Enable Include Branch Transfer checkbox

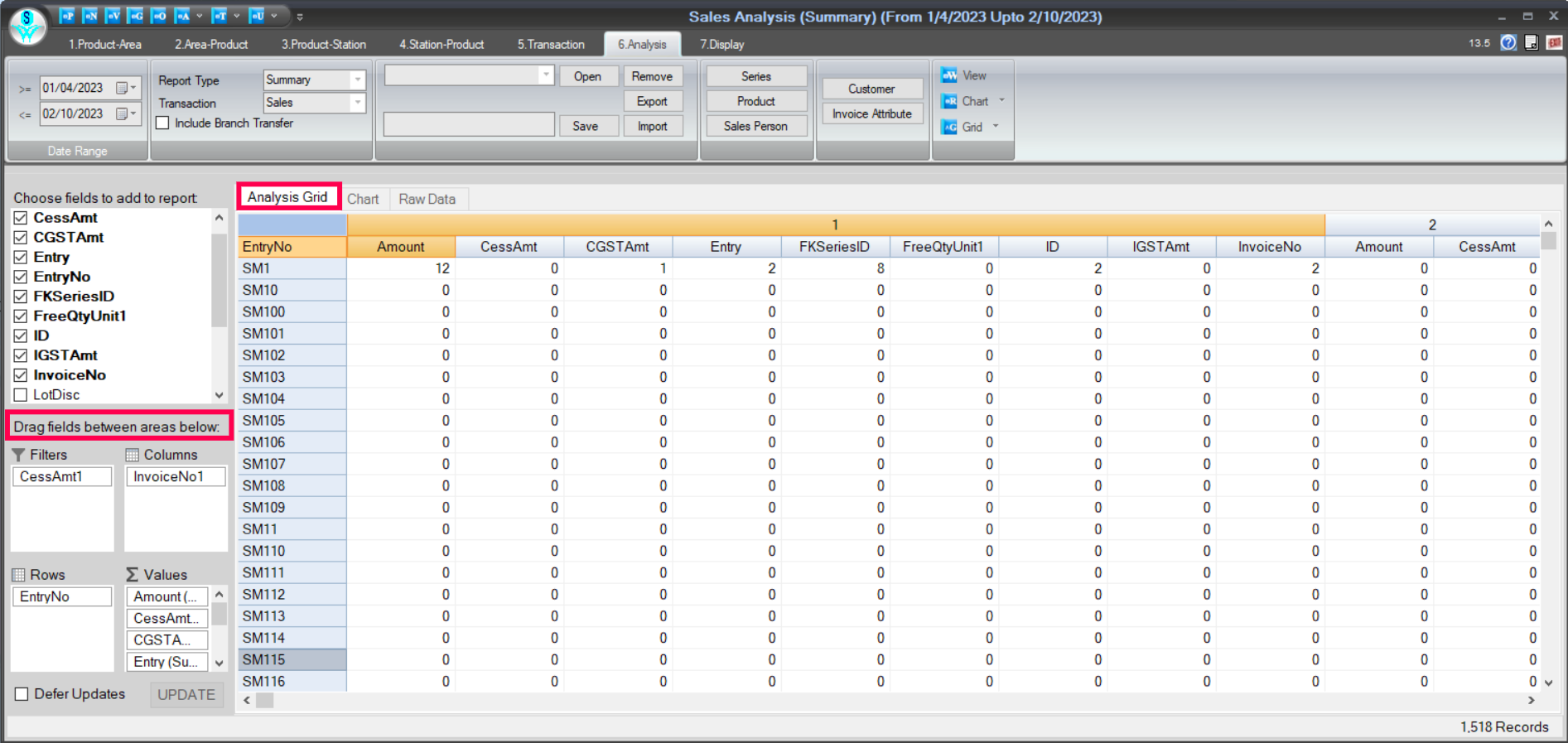click(x=162, y=123)
